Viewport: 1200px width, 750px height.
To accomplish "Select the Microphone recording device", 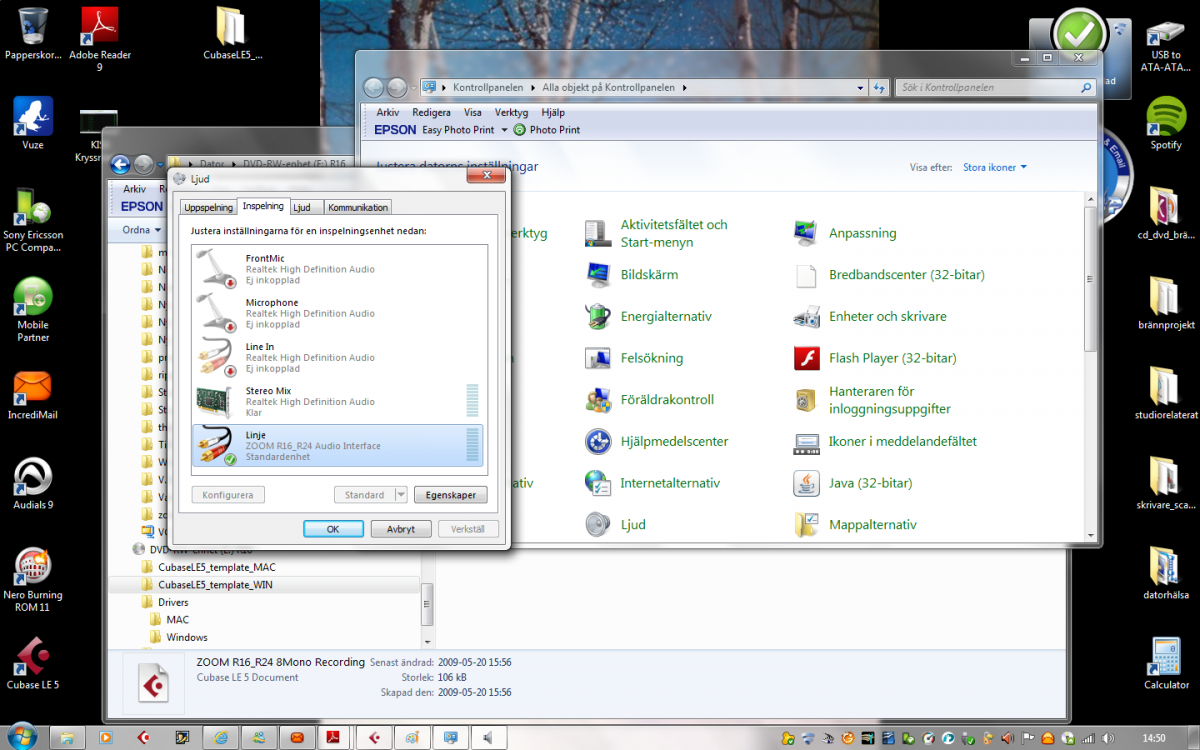I will [x=338, y=313].
